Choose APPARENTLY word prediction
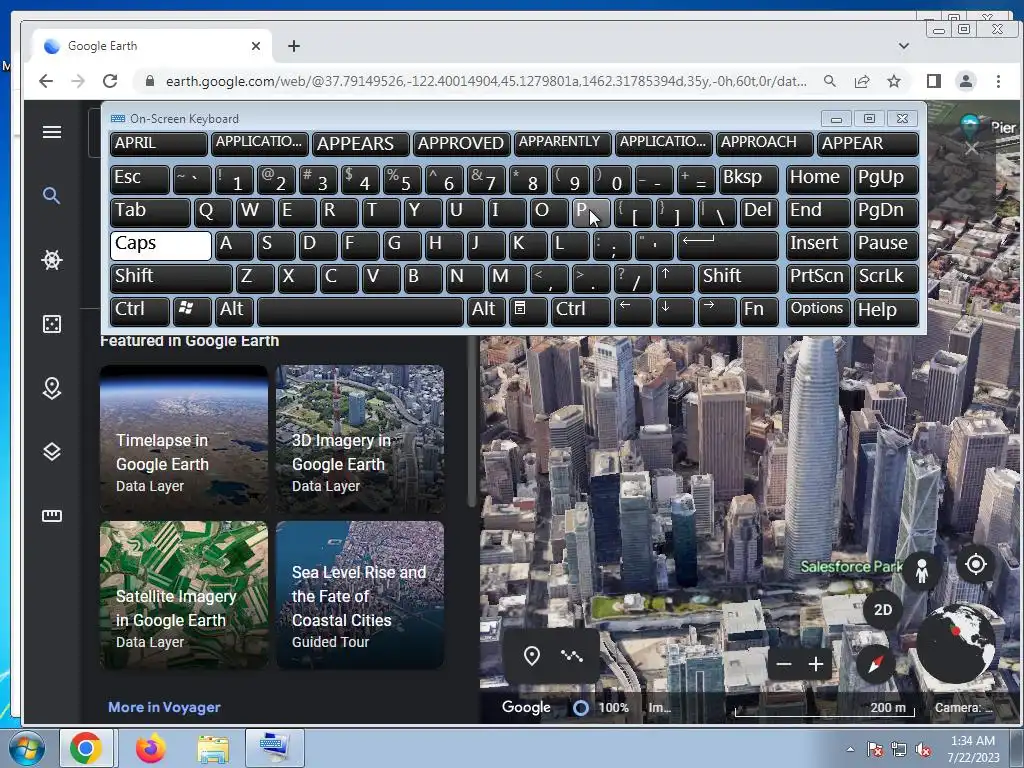Viewport: 1024px width, 768px height. tap(562, 144)
